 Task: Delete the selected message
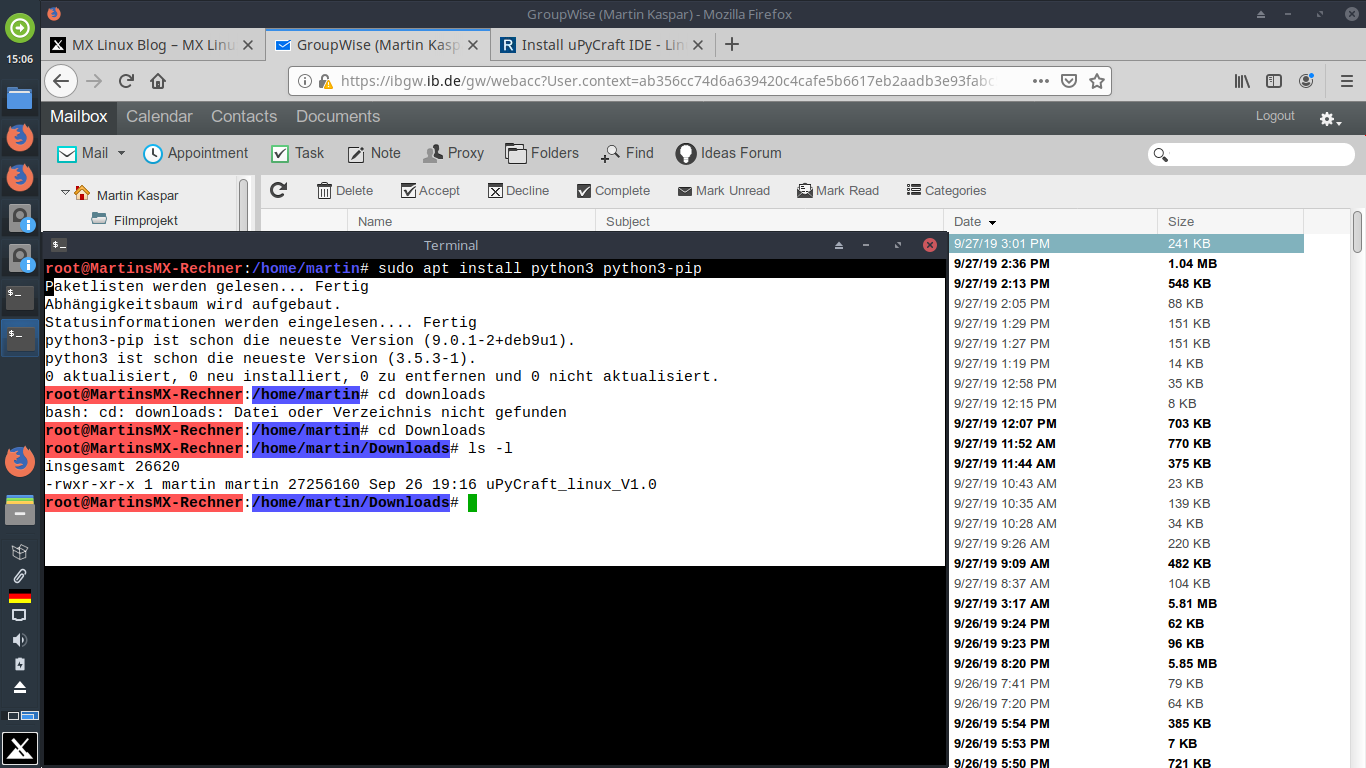[x=345, y=190]
